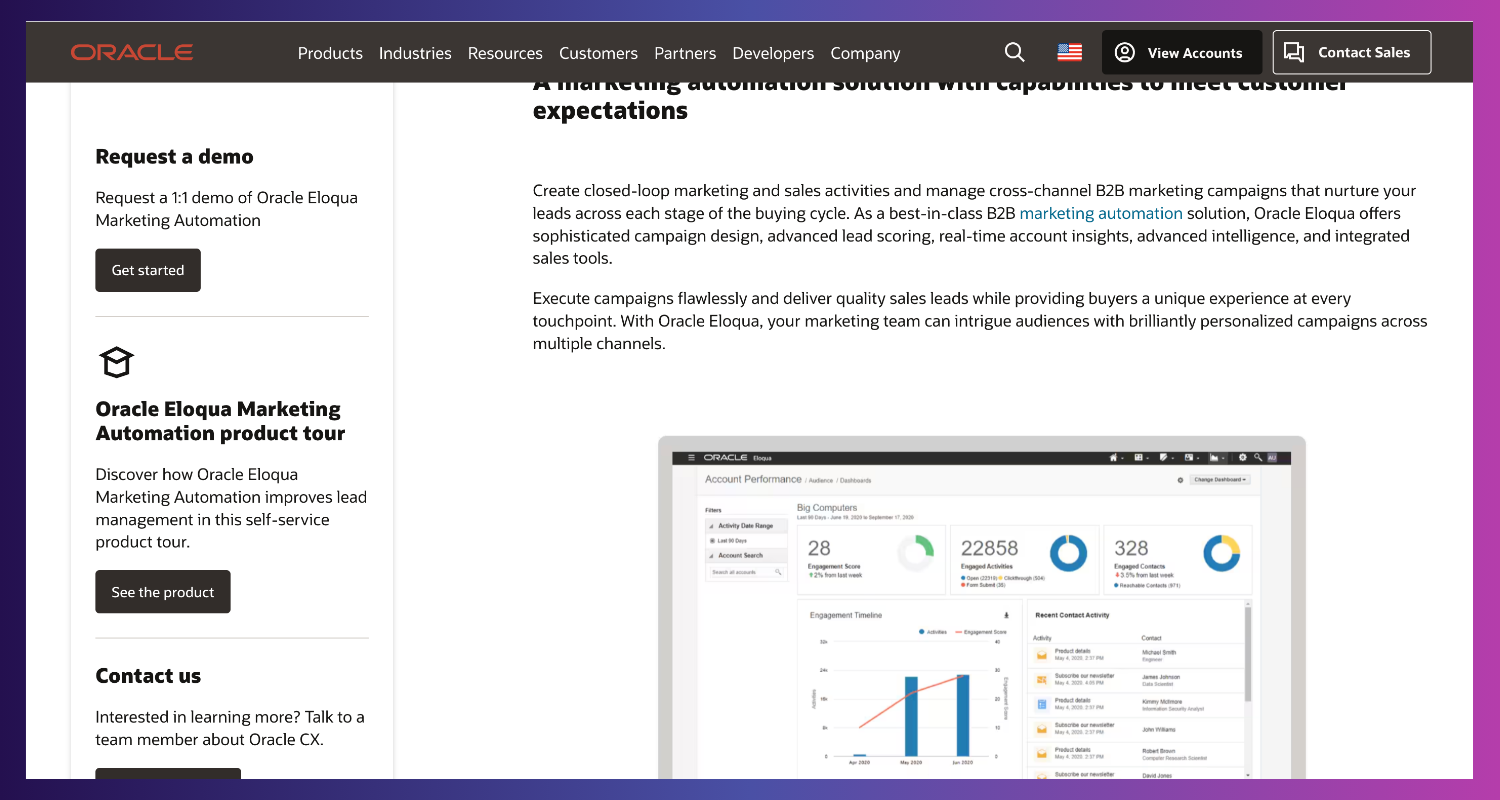Open the Products menu
1500x800 pixels.
coord(330,53)
